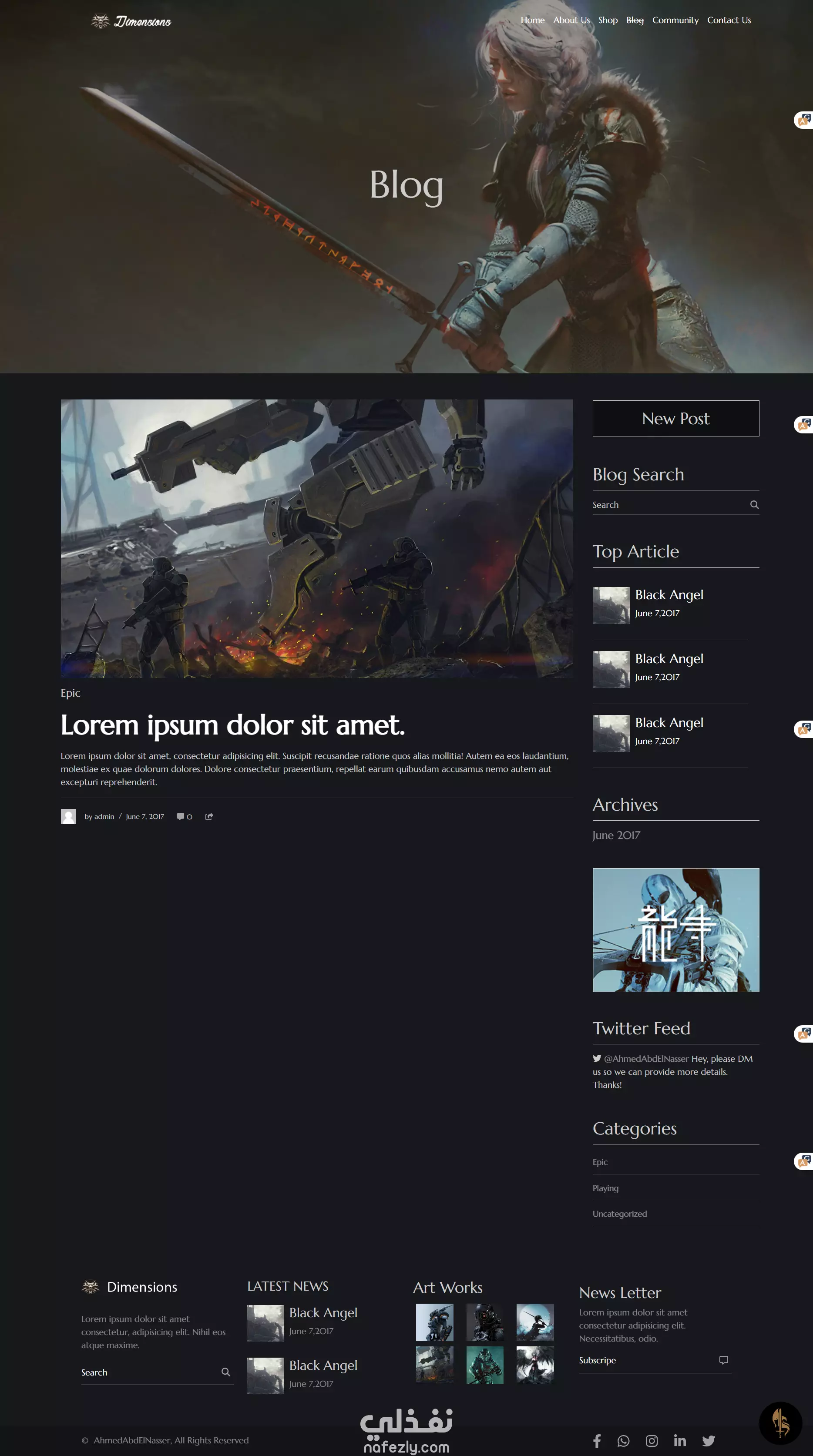Image resolution: width=813 pixels, height=1456 pixels.
Task: Open the LinkedIn footer icon
Action: (679, 1440)
